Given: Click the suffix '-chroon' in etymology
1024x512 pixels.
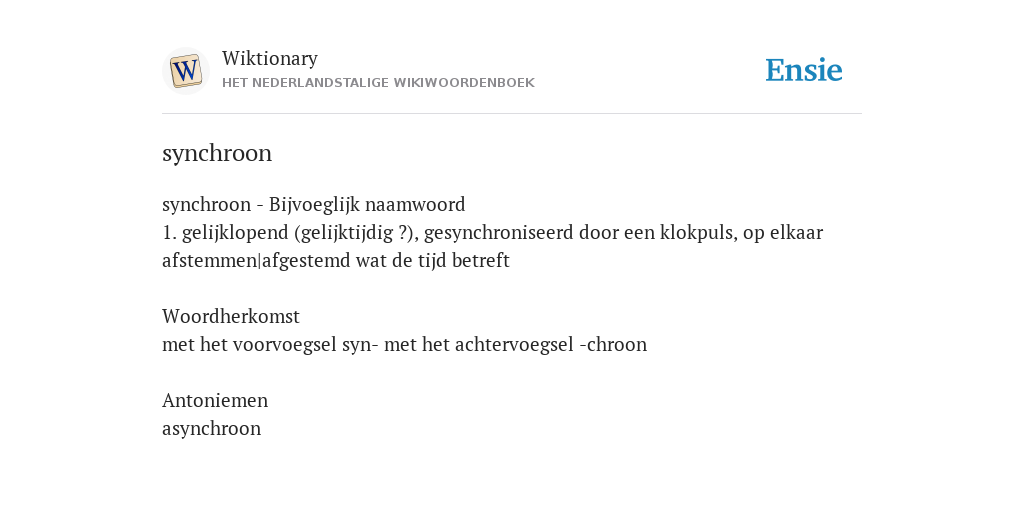Looking at the screenshot, I should [x=613, y=345].
